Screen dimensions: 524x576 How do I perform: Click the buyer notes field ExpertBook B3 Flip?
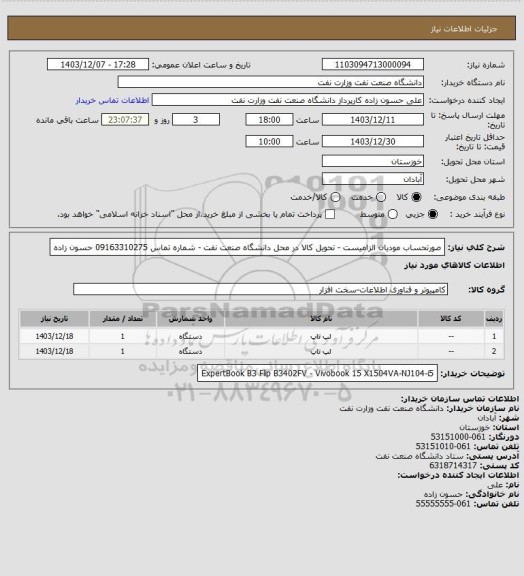pos(317,373)
